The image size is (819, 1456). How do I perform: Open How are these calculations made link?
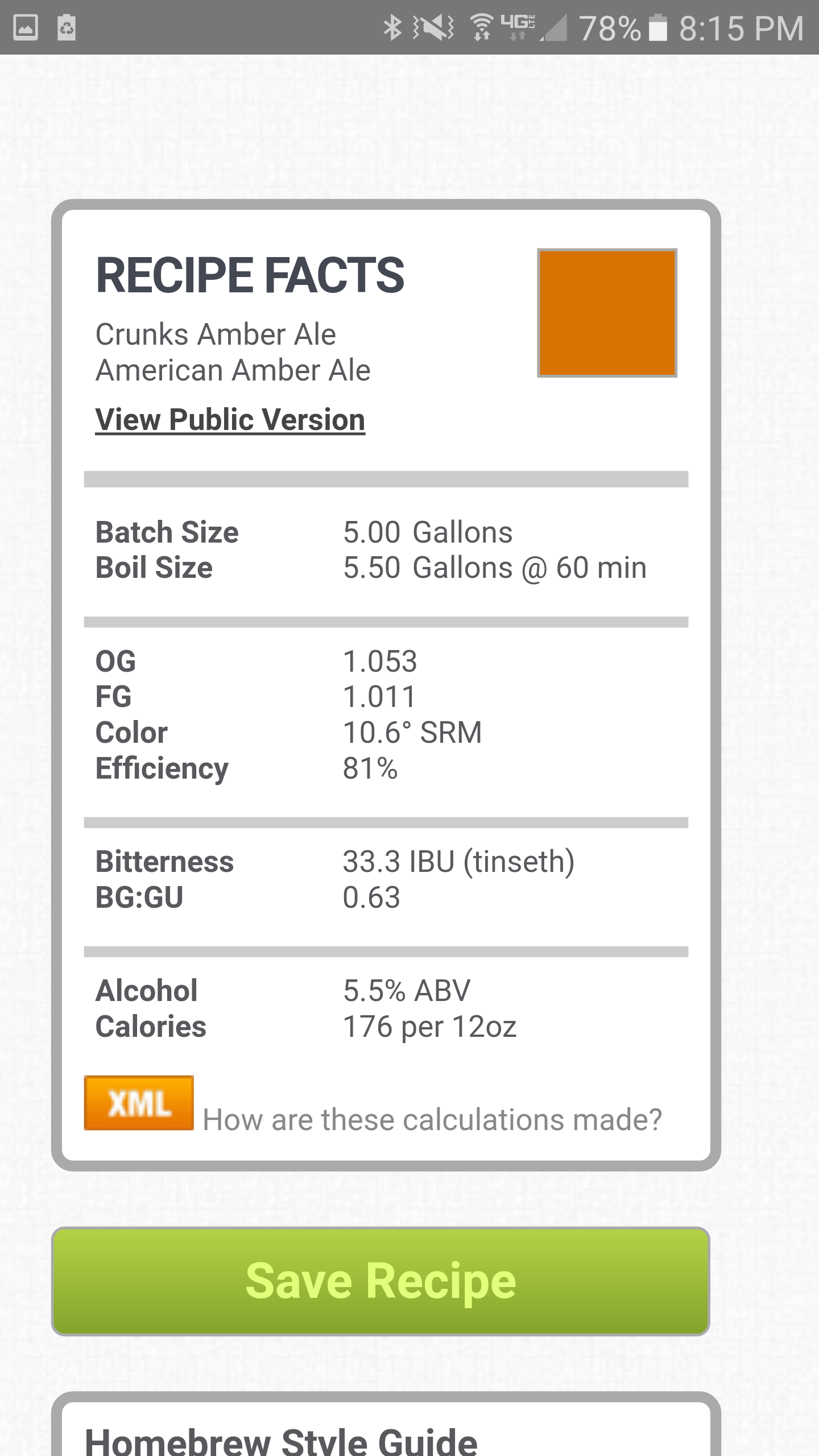point(432,1119)
